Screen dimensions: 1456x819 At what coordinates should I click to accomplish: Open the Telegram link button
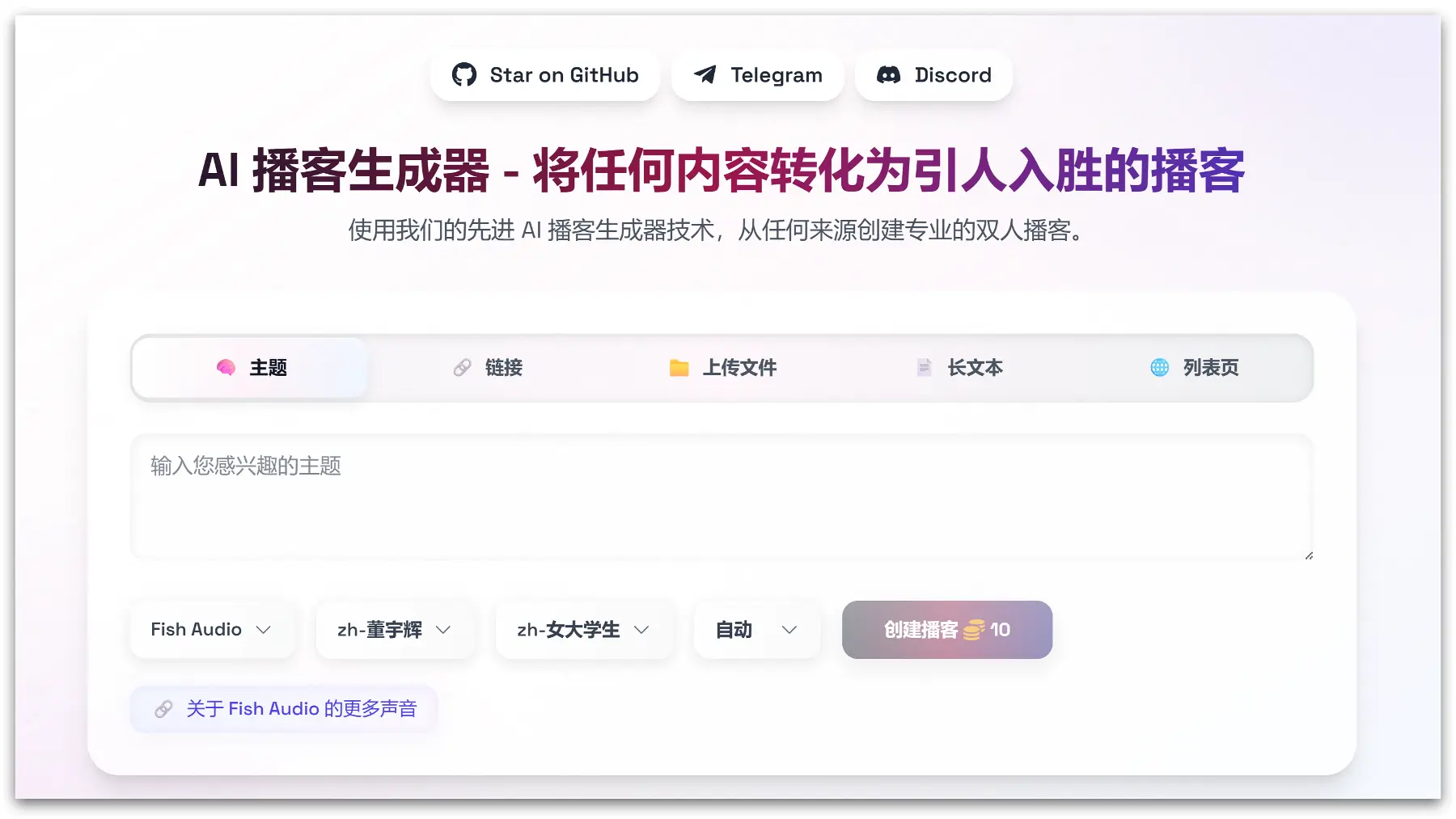pyautogui.click(x=758, y=75)
